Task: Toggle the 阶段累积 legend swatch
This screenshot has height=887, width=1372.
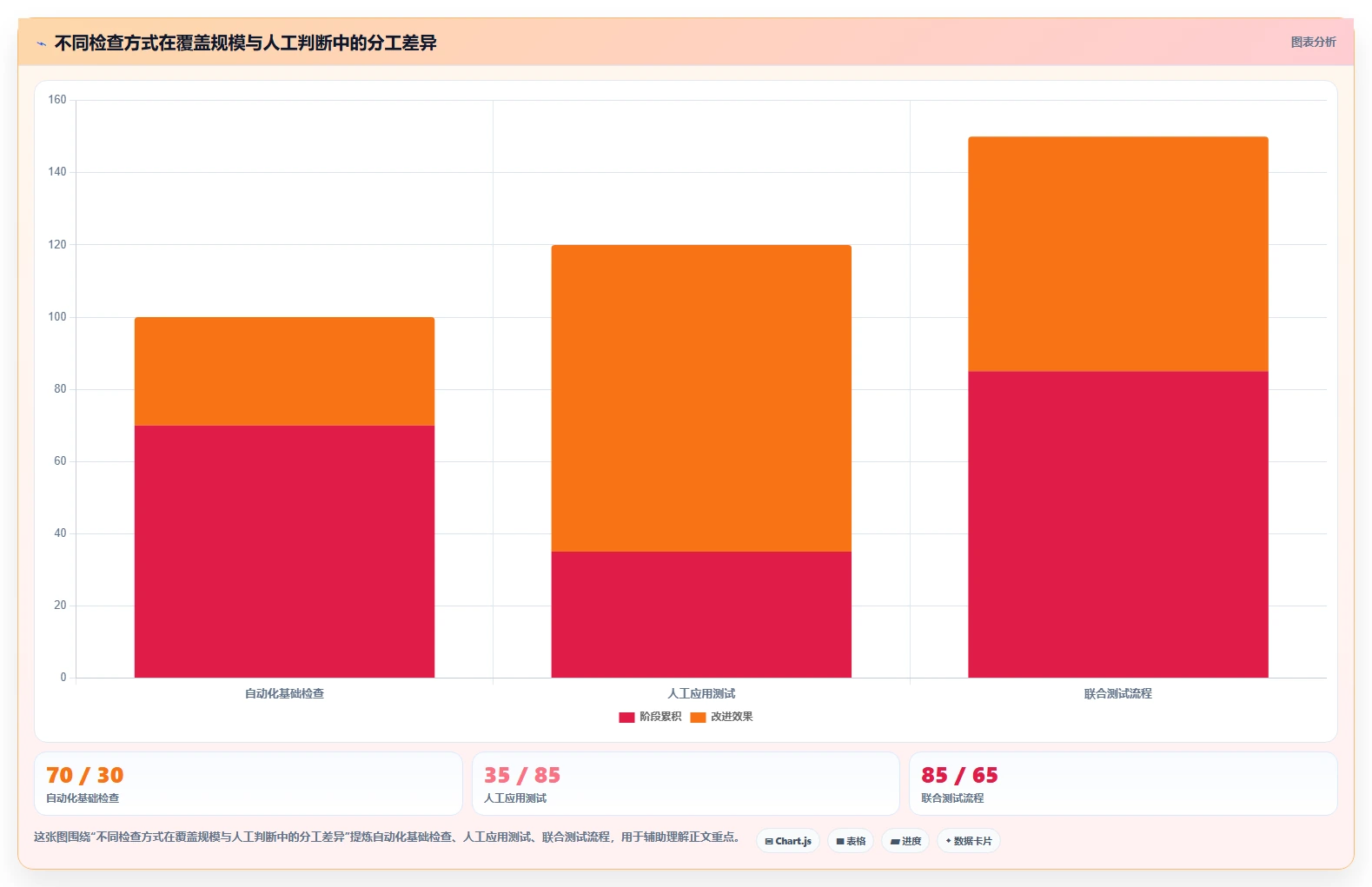Action: point(626,718)
